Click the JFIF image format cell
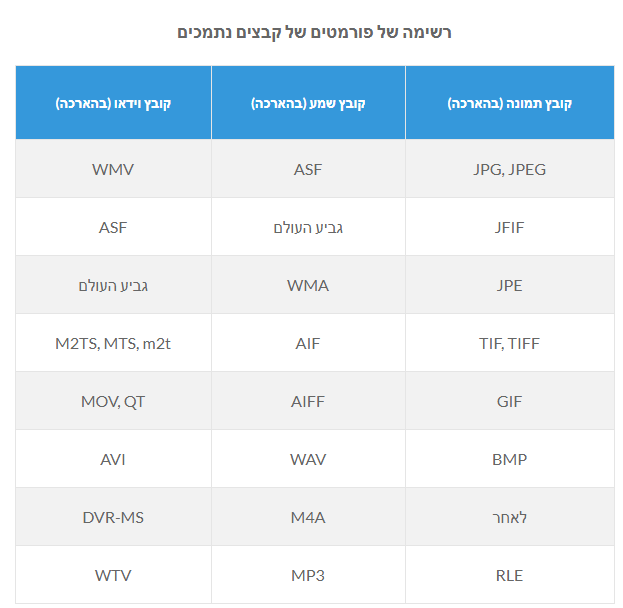The height and width of the screenshot is (608, 623). (509, 227)
